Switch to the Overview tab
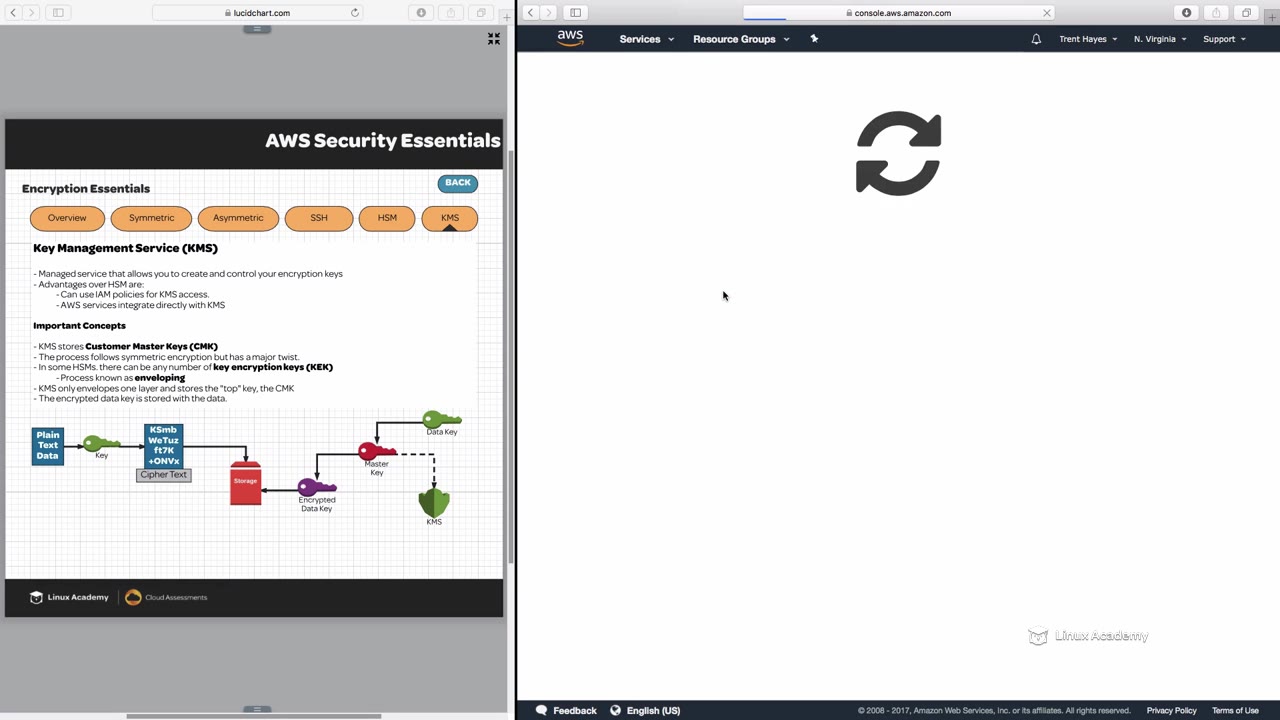1280x720 pixels. coord(67,218)
